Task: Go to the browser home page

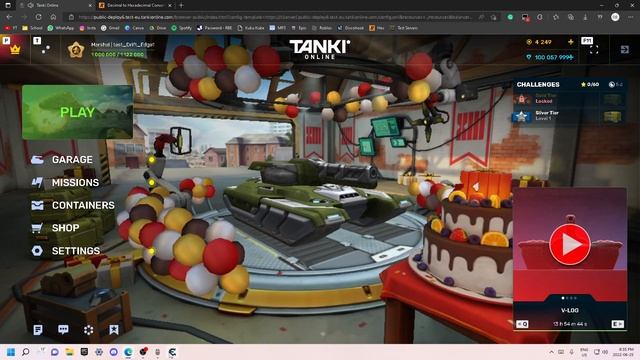Action: click(x=53, y=17)
